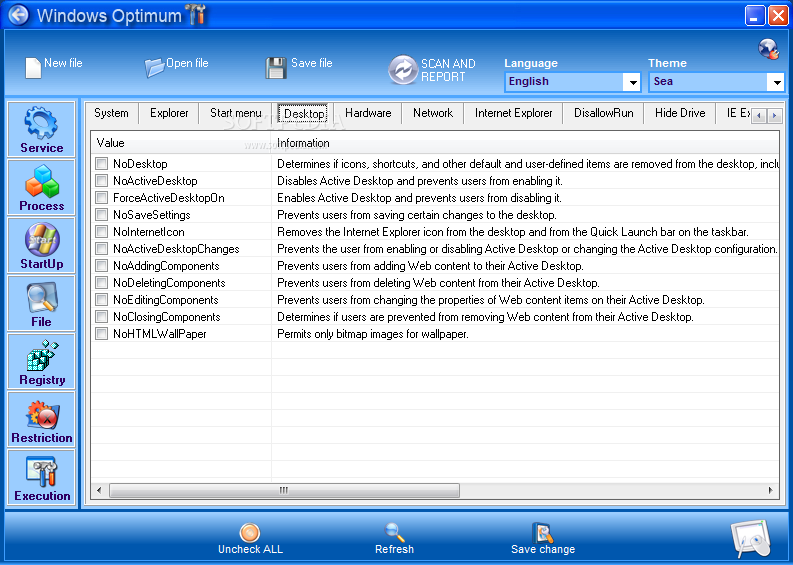Open the StartUp section
This screenshot has height=565, width=793.
tap(41, 245)
